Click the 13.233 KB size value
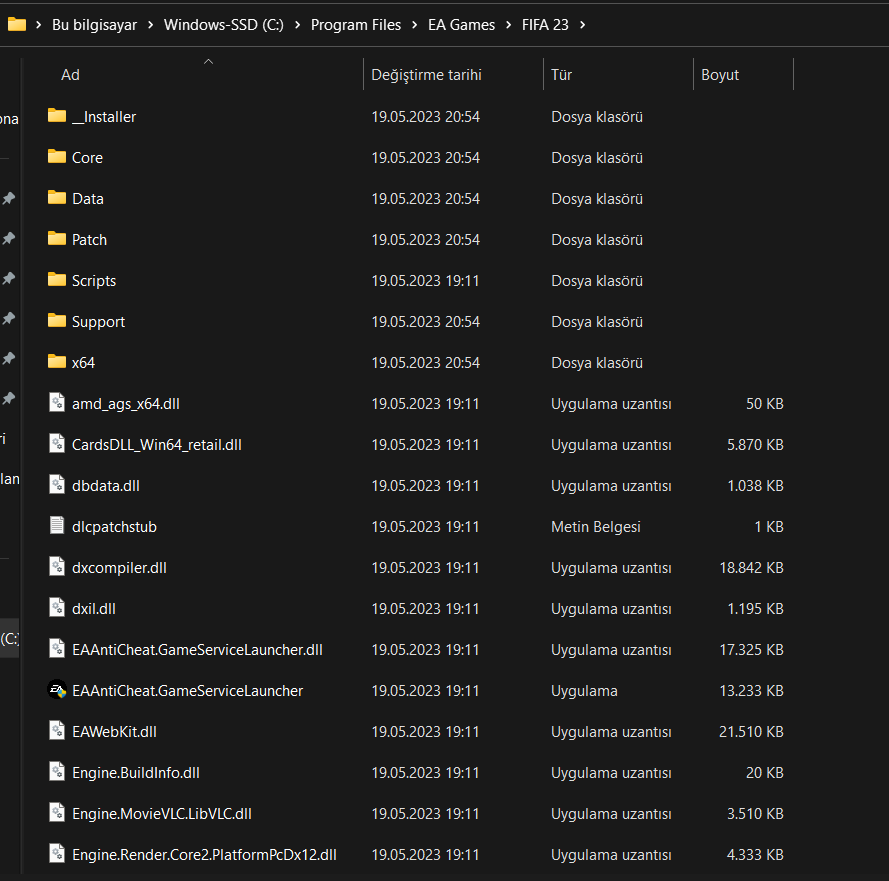Image resolution: width=889 pixels, height=881 pixels. click(751, 691)
